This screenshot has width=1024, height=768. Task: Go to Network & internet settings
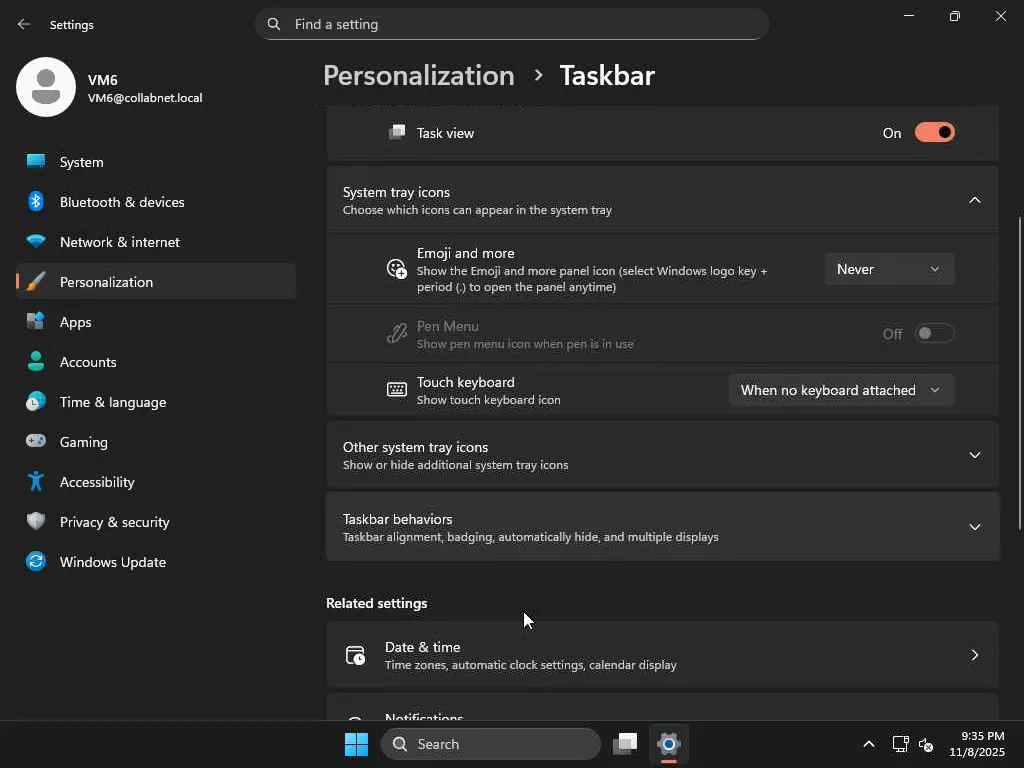(120, 242)
